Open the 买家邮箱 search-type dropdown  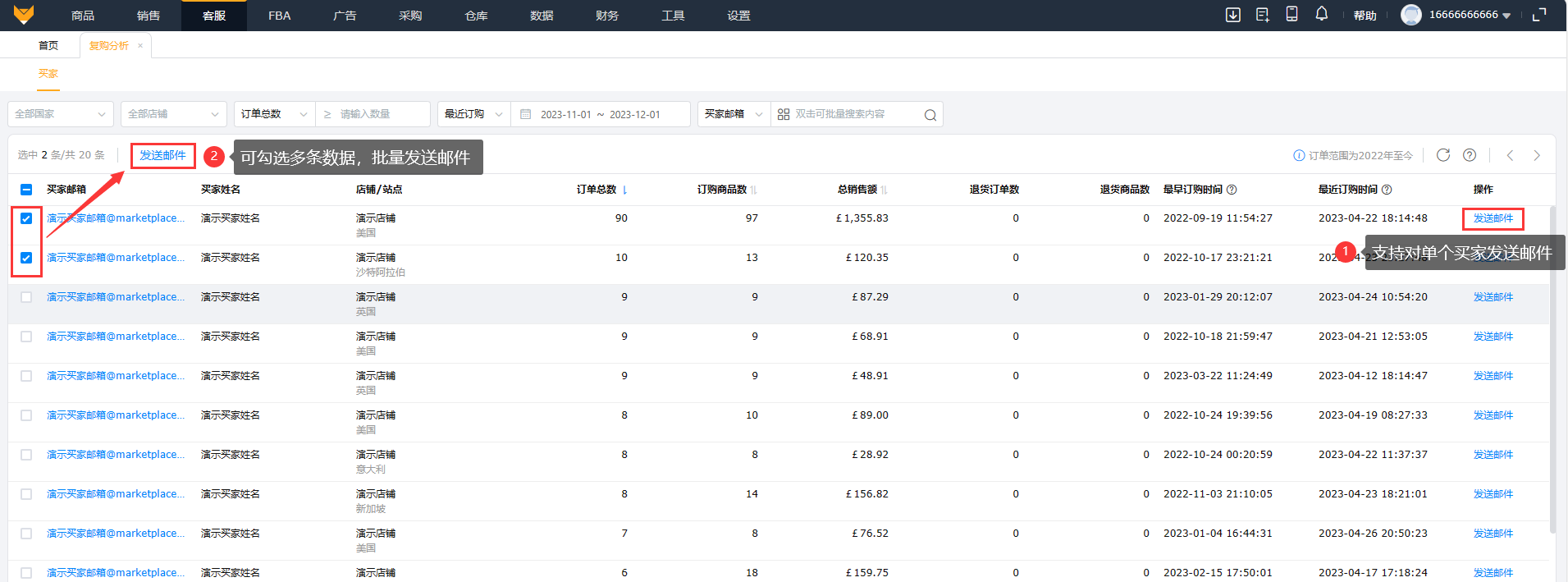coord(734,114)
